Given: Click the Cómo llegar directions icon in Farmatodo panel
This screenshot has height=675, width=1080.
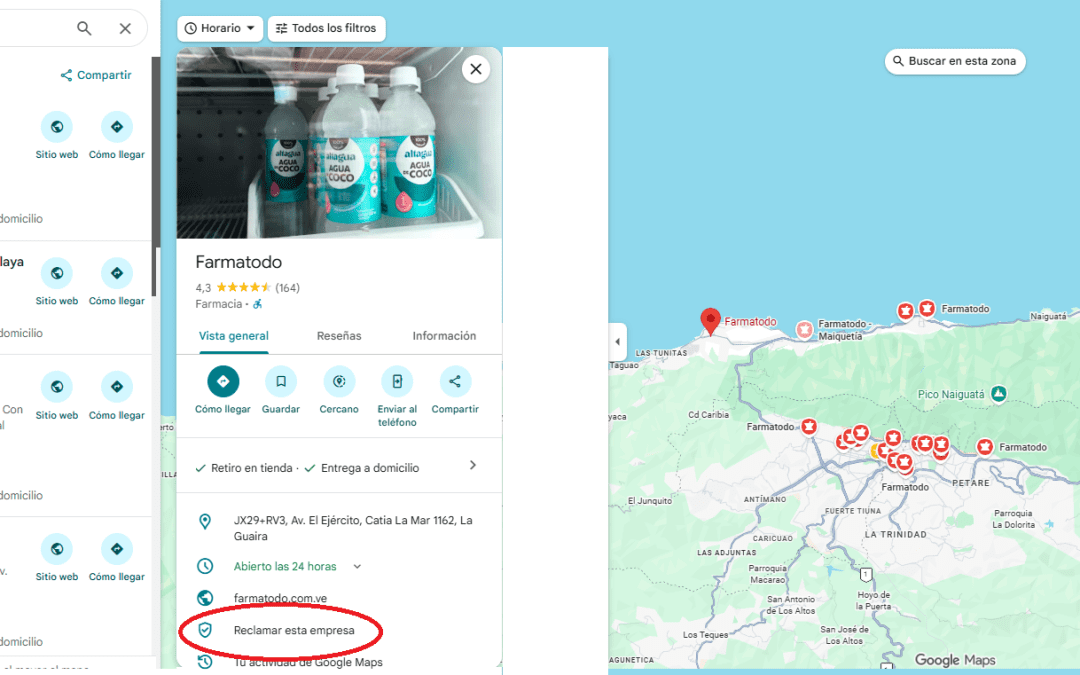Looking at the screenshot, I should pos(223,381).
